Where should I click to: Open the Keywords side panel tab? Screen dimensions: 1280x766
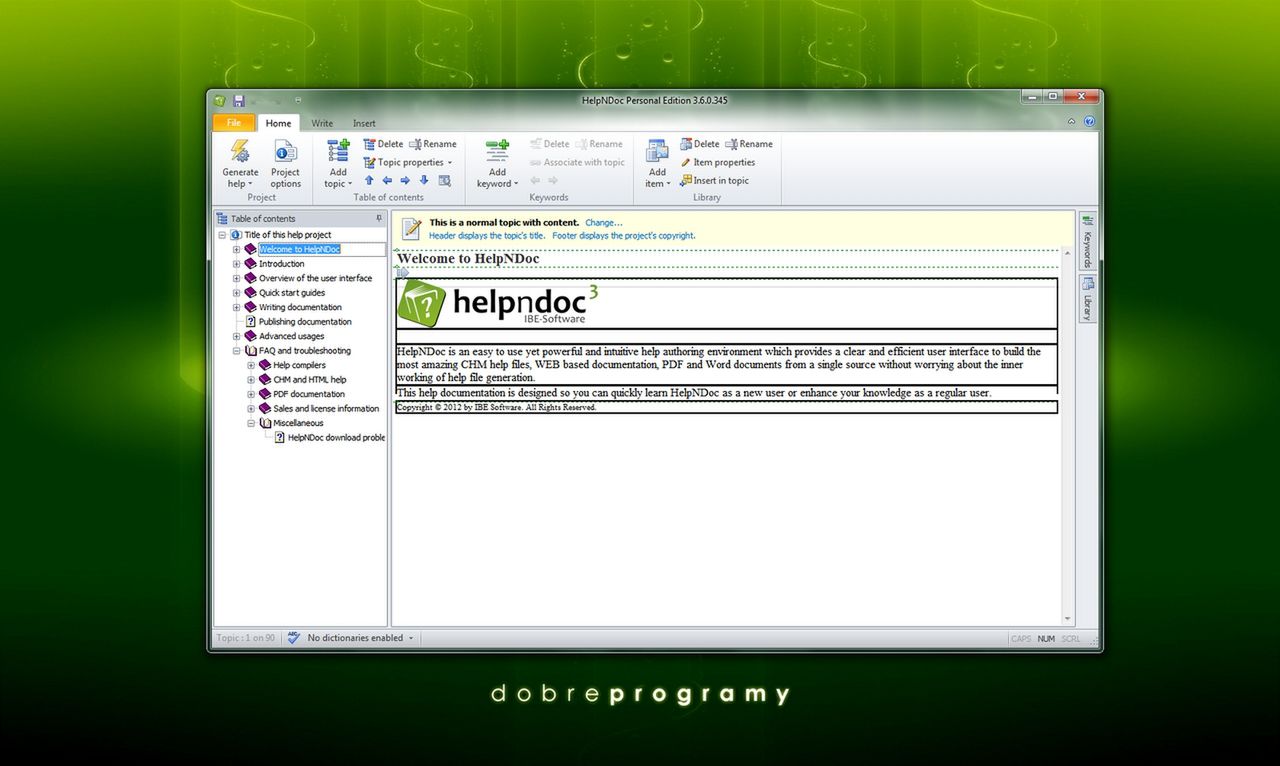point(1087,241)
